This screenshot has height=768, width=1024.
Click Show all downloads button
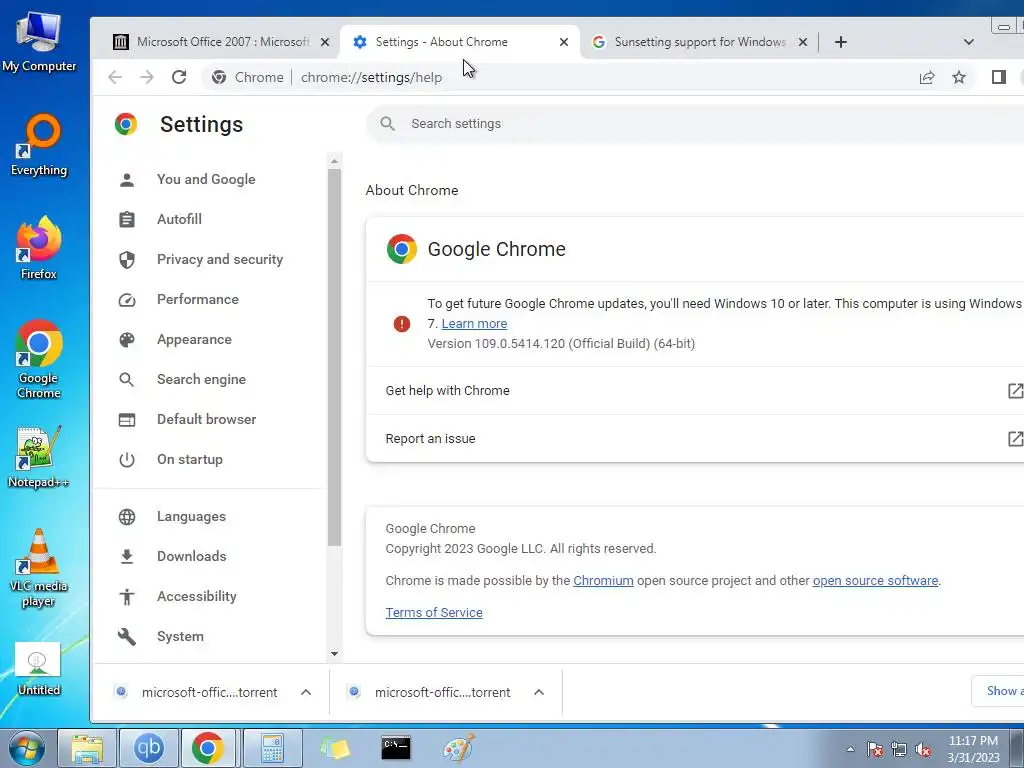pos(998,691)
